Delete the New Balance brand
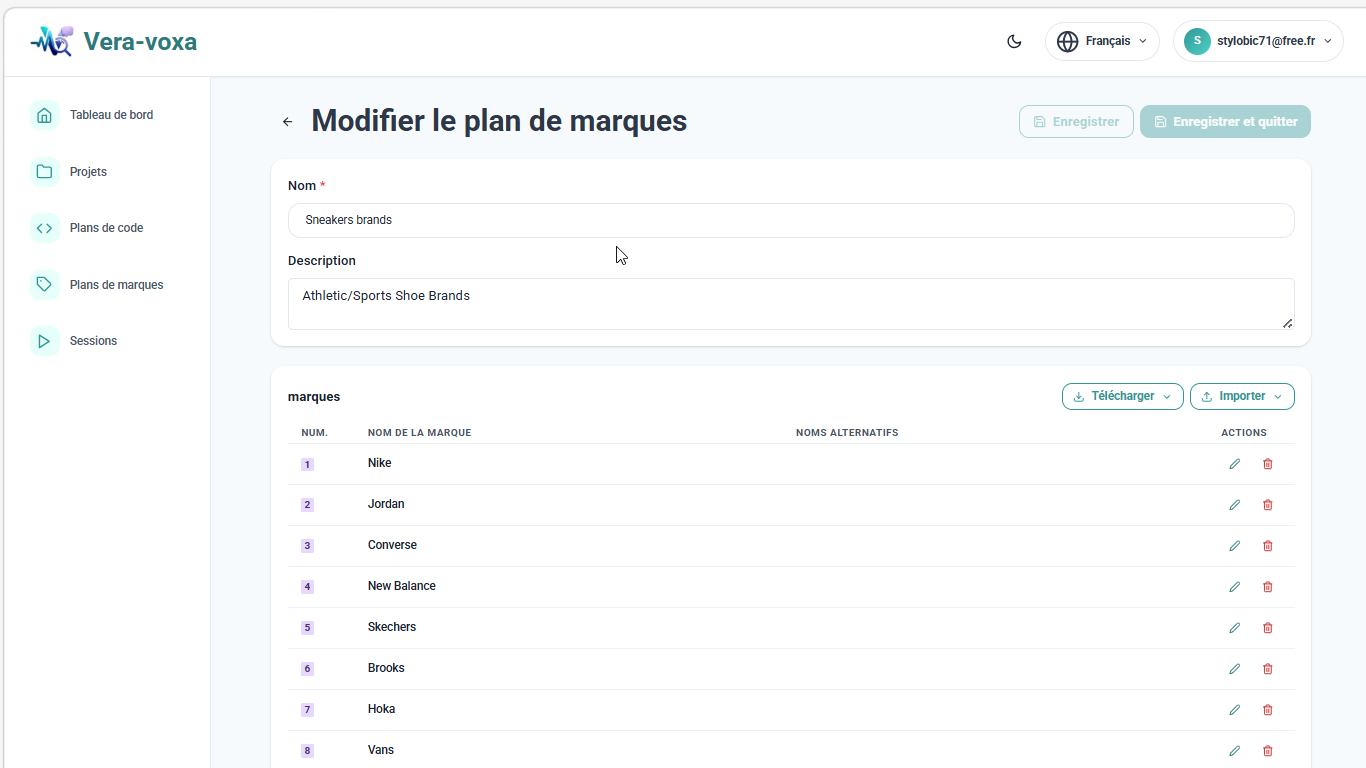Image resolution: width=1366 pixels, height=768 pixels. click(x=1268, y=587)
